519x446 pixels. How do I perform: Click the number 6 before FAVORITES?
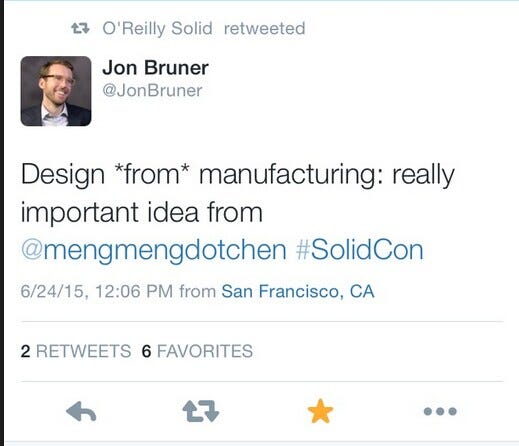(x=146, y=351)
